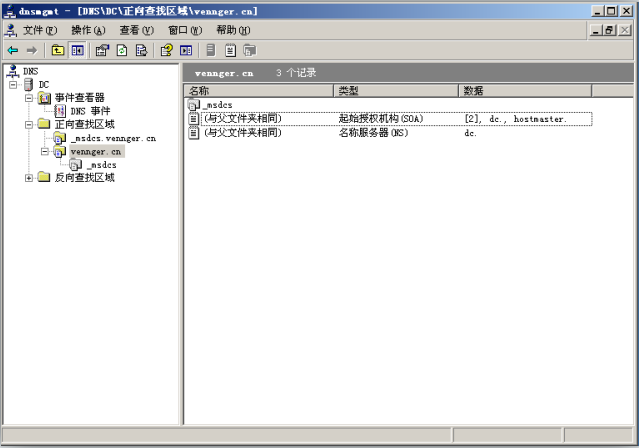Image resolution: width=639 pixels, height=448 pixels.
Task: Open the 查看(V) menu
Action: click(137, 30)
